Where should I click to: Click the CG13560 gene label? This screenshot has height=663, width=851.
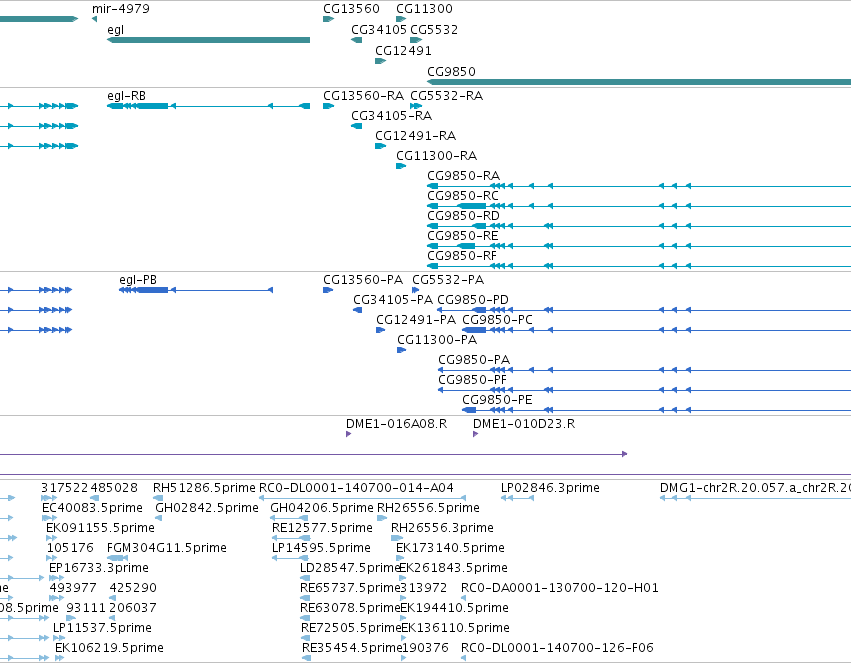[x=351, y=9]
